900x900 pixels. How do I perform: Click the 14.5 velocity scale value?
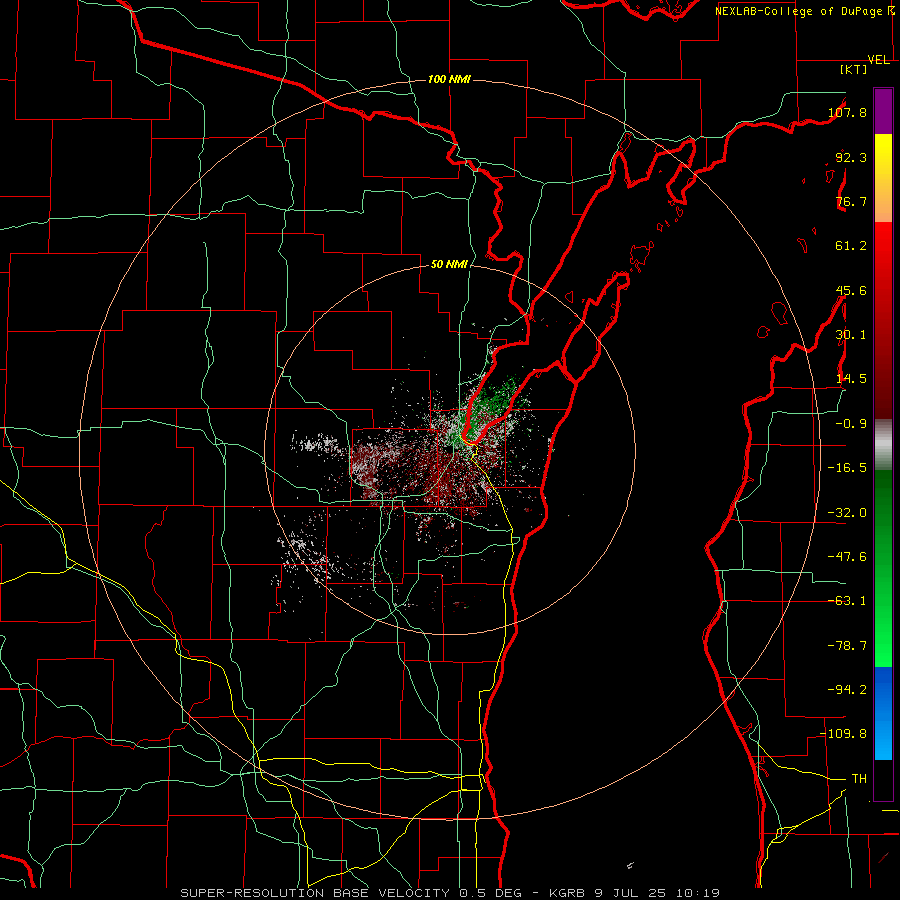(x=851, y=379)
